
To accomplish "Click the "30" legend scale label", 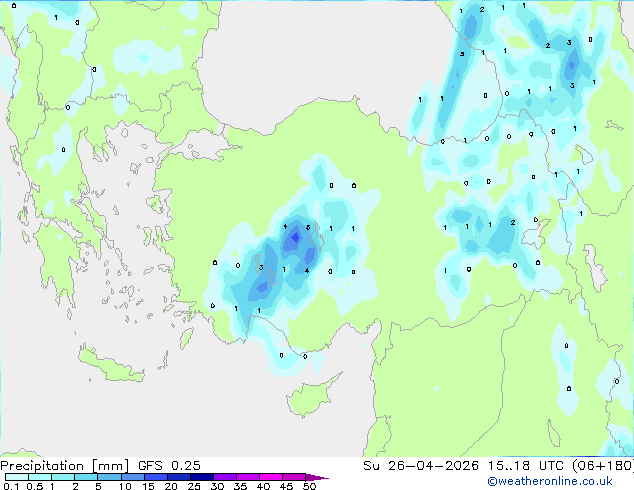I will (217, 486).
